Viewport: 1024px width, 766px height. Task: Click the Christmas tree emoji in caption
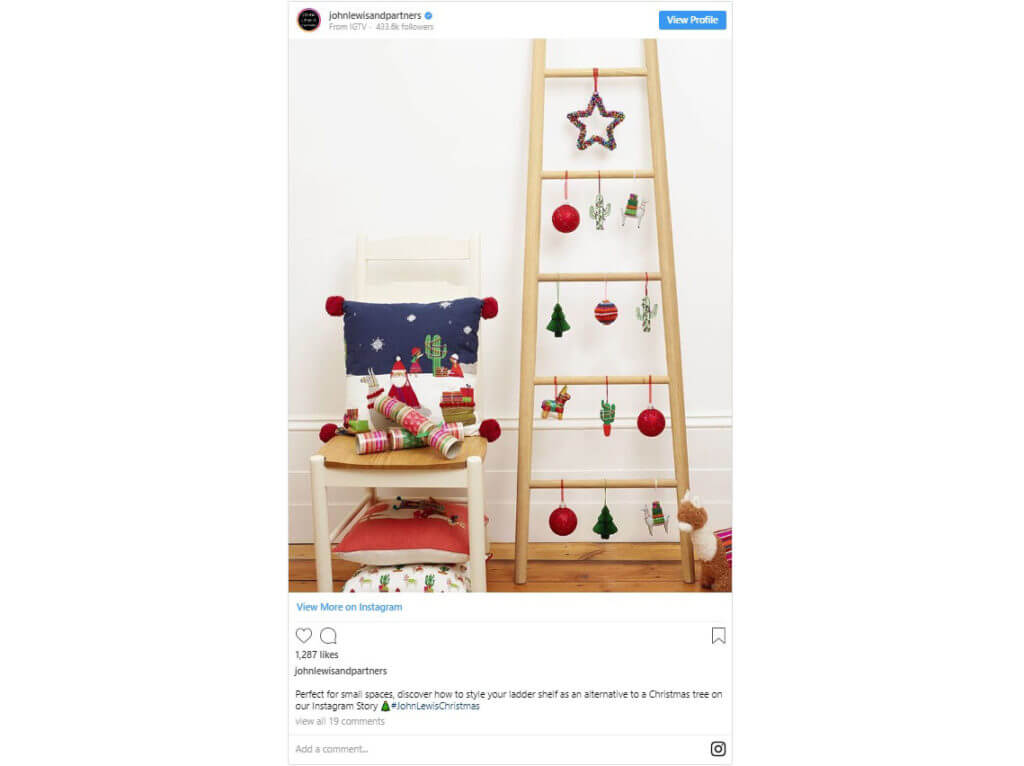(x=385, y=706)
